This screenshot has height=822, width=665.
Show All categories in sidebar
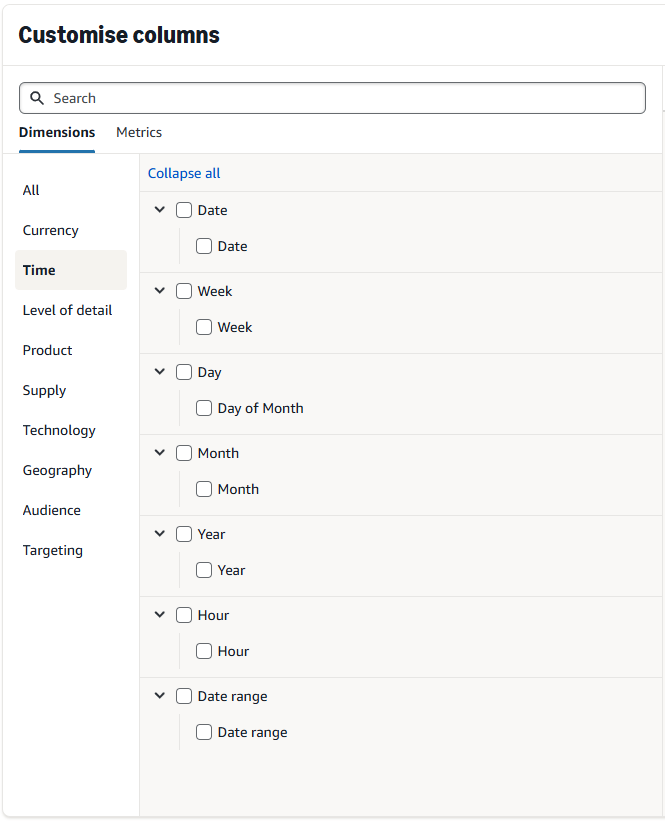click(x=32, y=190)
